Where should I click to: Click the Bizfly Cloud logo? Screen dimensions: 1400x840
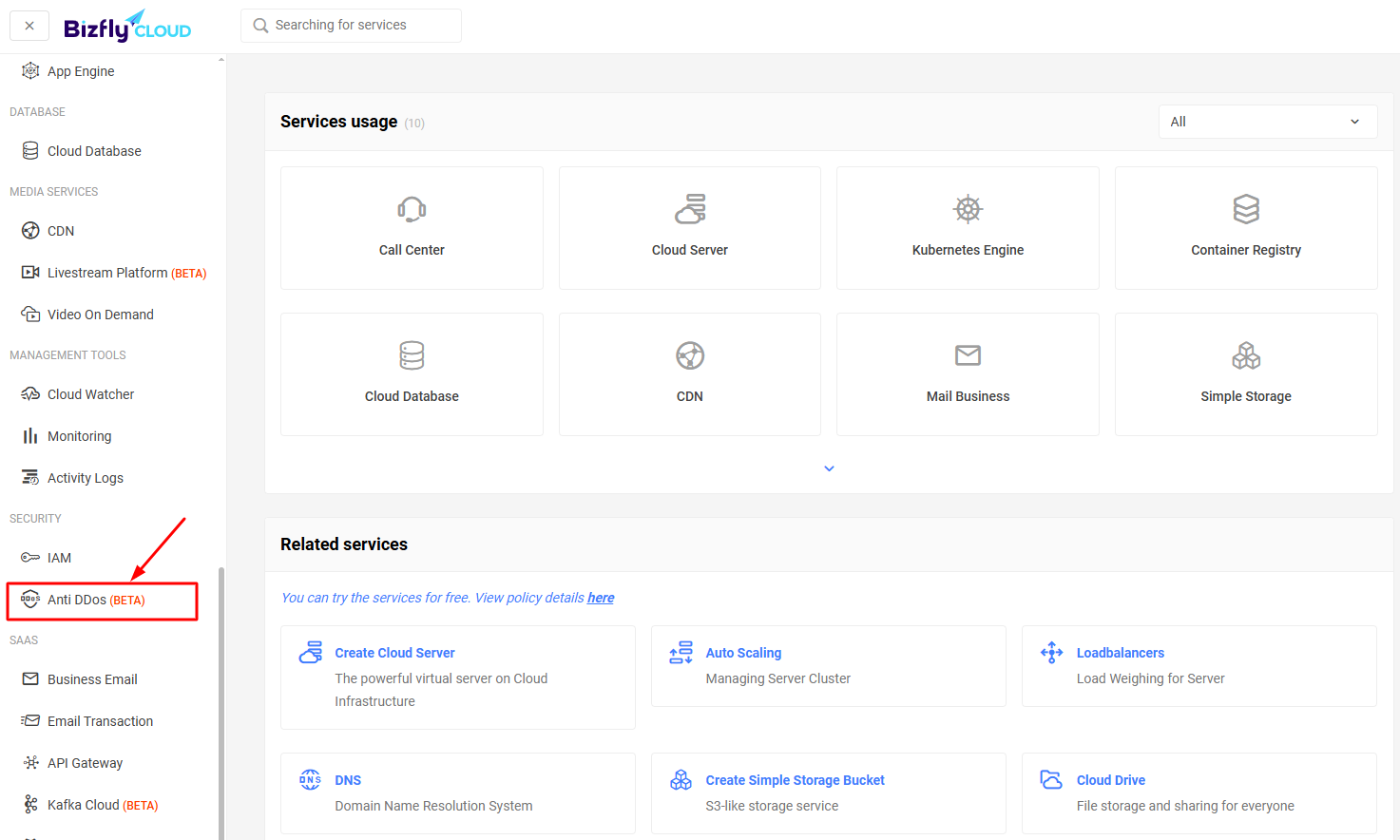tap(127, 27)
